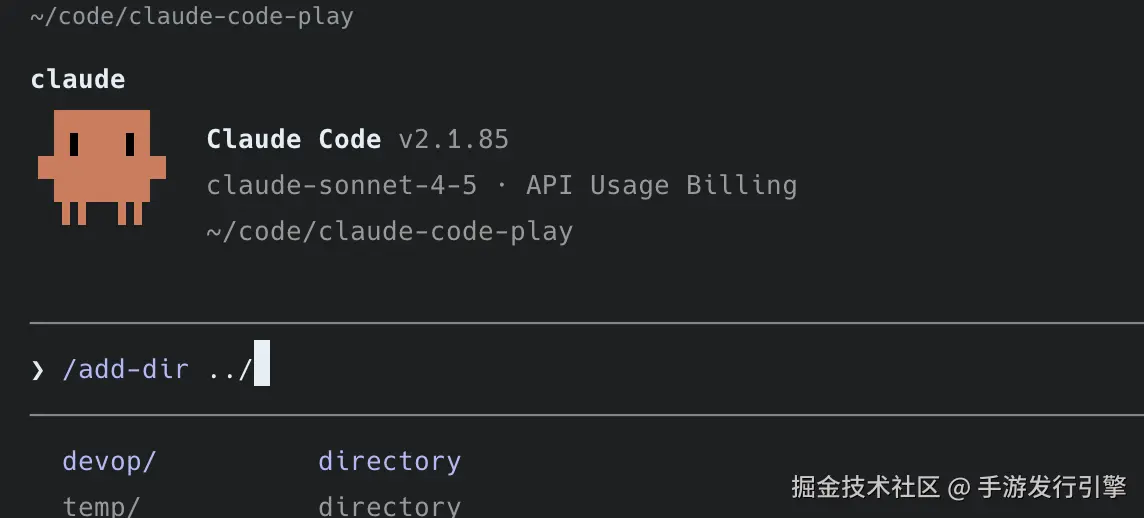The height and width of the screenshot is (518, 1144).
Task: Click the /add-dir slash command text
Action: tap(125, 369)
